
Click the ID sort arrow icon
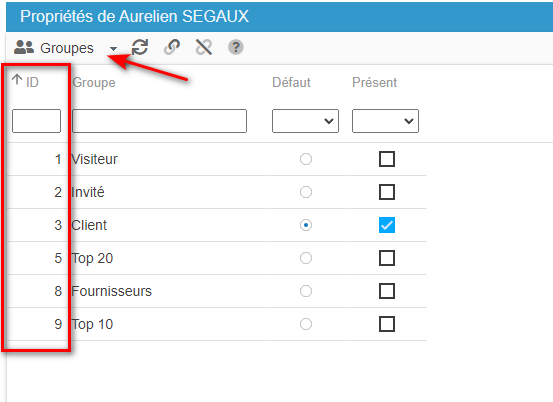pos(17,80)
